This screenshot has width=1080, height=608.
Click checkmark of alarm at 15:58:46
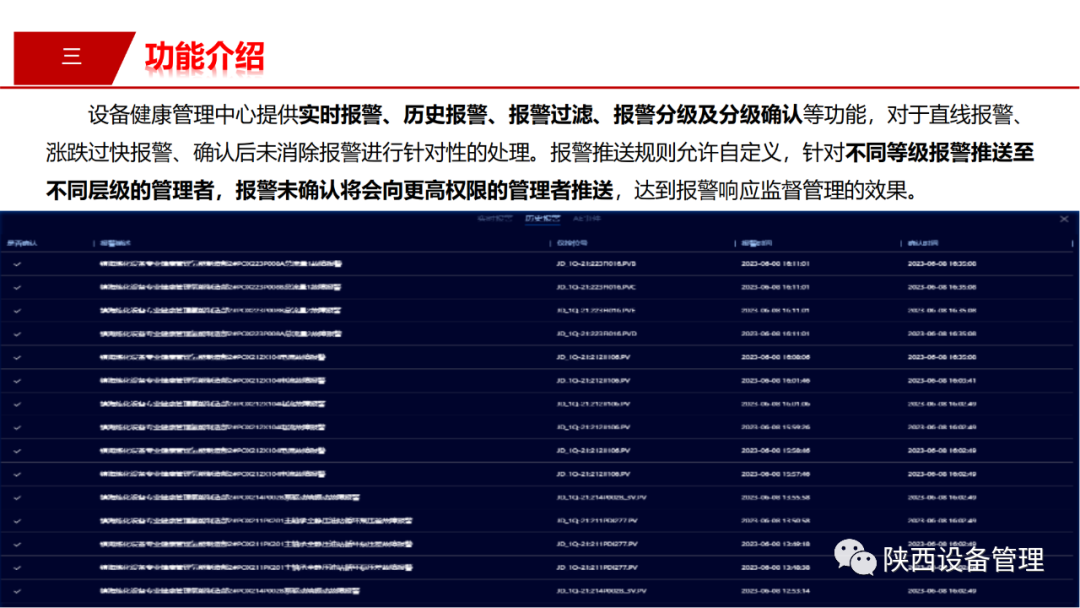click(17, 451)
